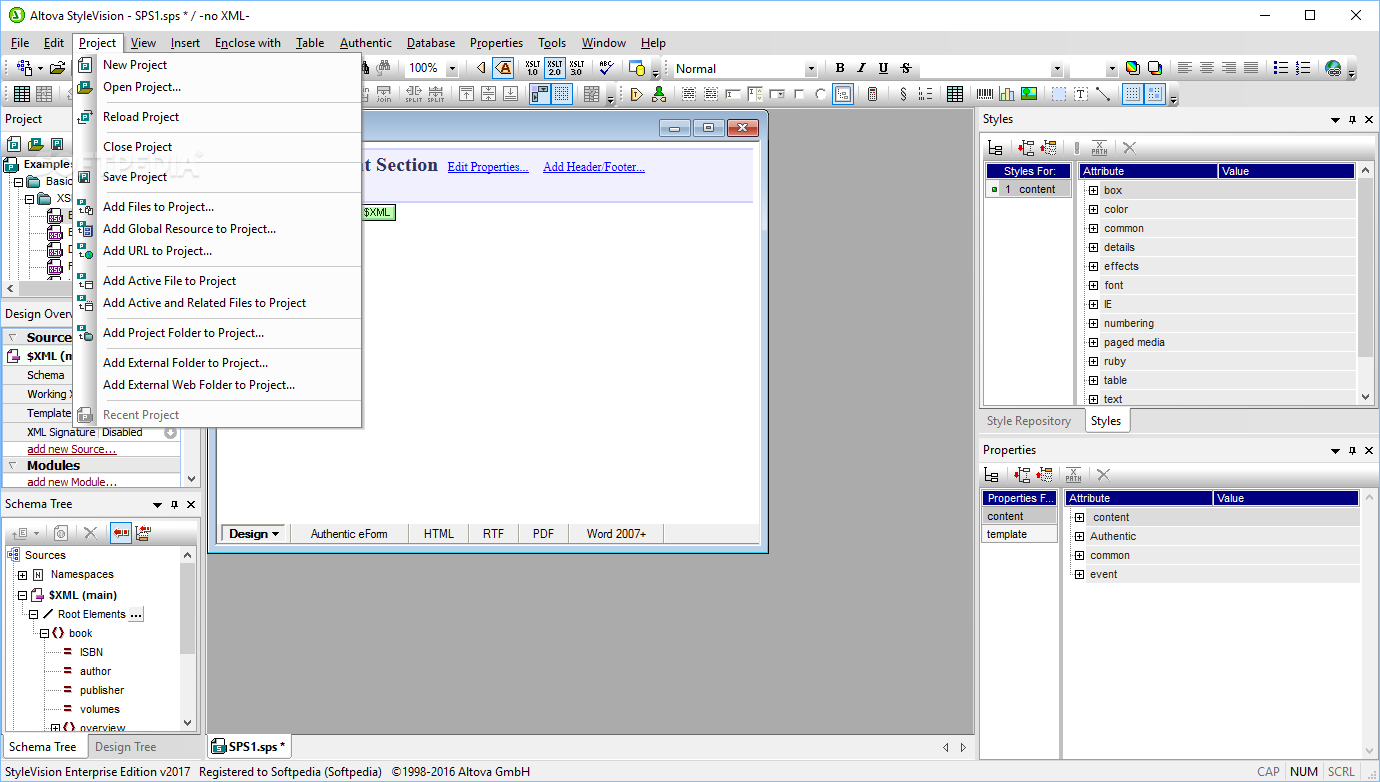Click the Add Header/Footer link
This screenshot has height=782, width=1380.
click(594, 167)
